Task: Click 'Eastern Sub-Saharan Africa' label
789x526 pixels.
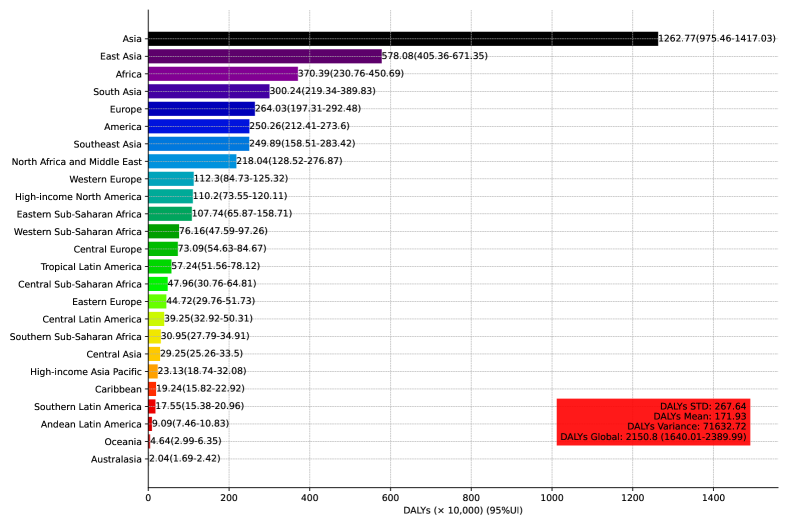Action: click(x=79, y=214)
